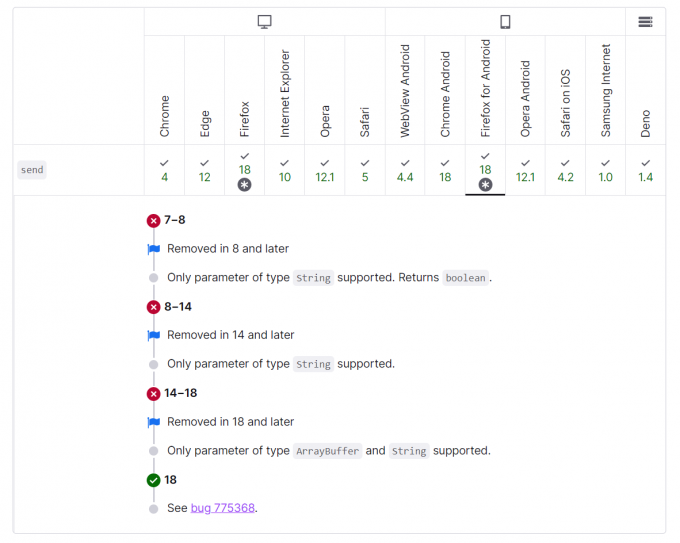Click asterisk notes icon under Firefox for Android
Viewport: 680px width, 543px height.
pos(485,185)
